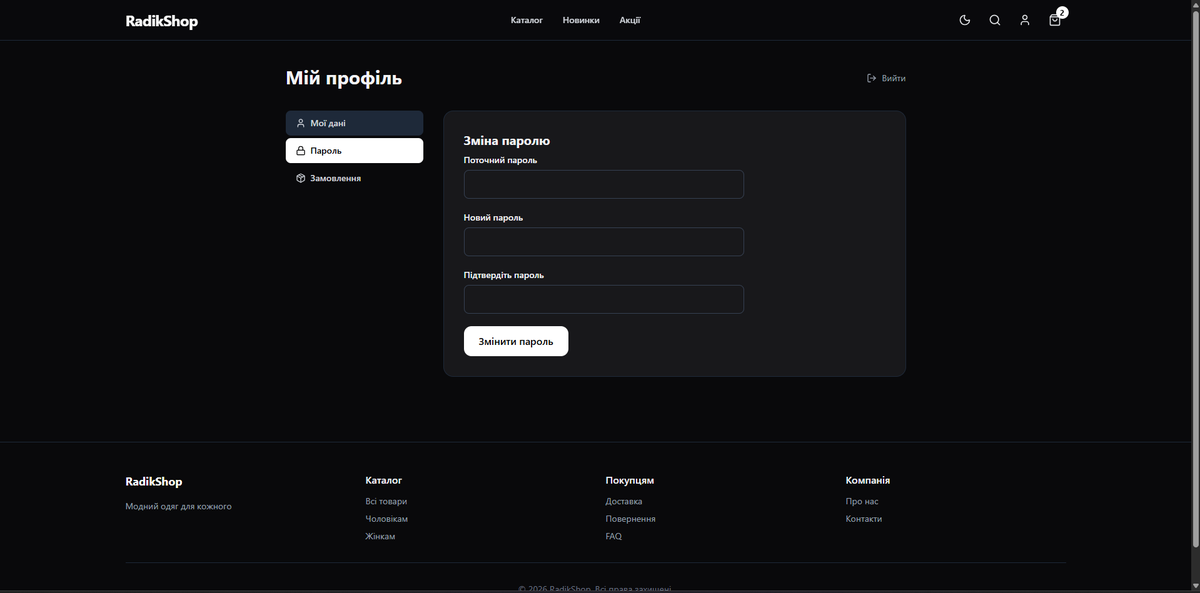
Task: Open the FAQ footer link
Action: tap(614, 537)
